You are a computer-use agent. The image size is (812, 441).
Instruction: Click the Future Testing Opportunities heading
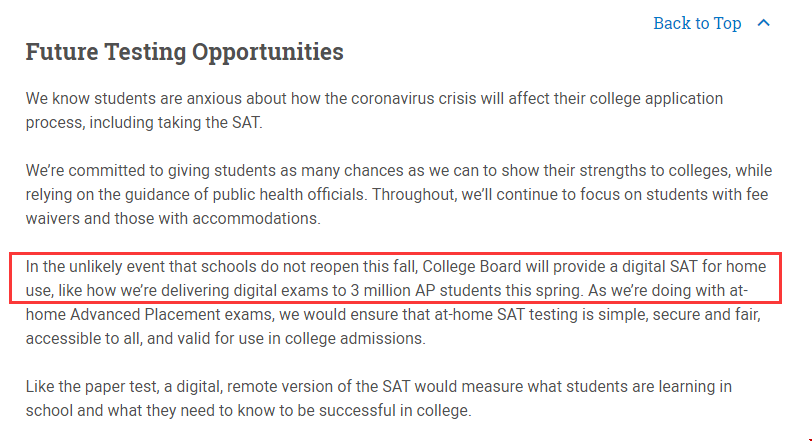[184, 52]
